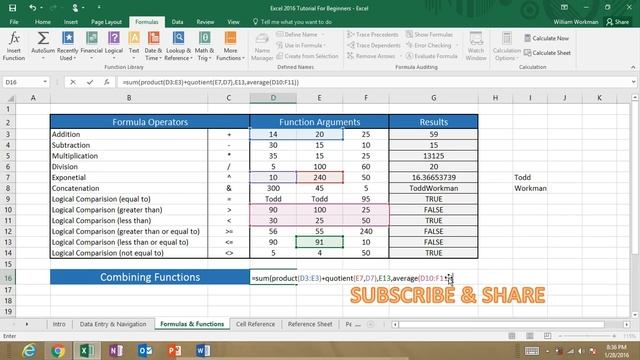This screenshot has height=360, width=640.
Task: Click Create from Selection
Action: tap(307, 56)
